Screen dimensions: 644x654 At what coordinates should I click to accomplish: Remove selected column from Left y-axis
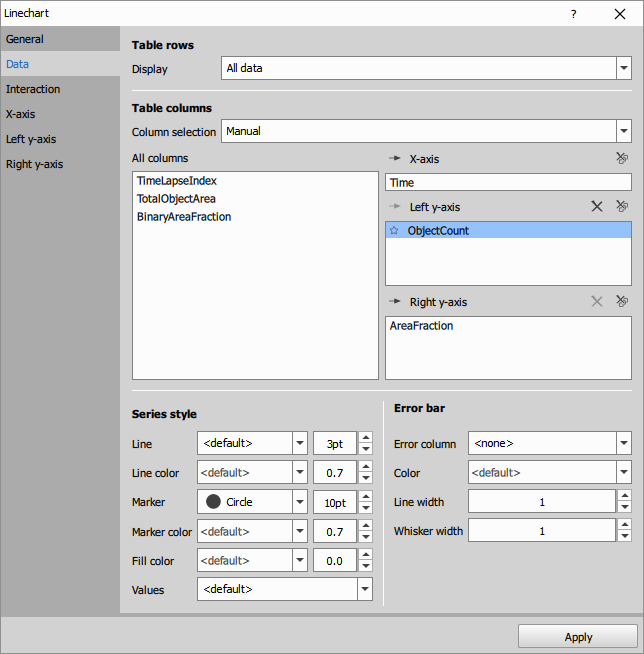click(597, 206)
